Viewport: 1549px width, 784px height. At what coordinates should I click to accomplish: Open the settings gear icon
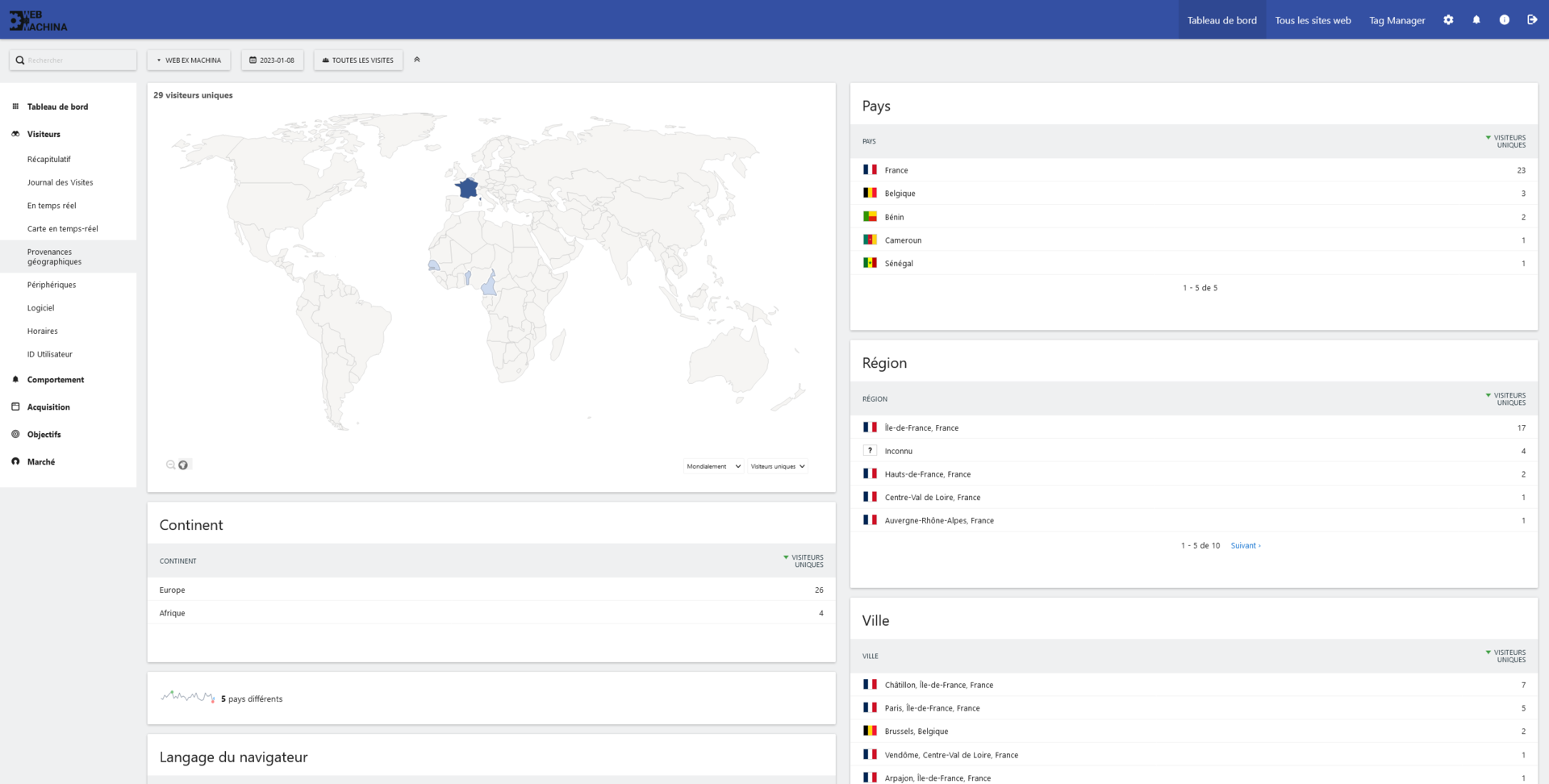[x=1448, y=20]
